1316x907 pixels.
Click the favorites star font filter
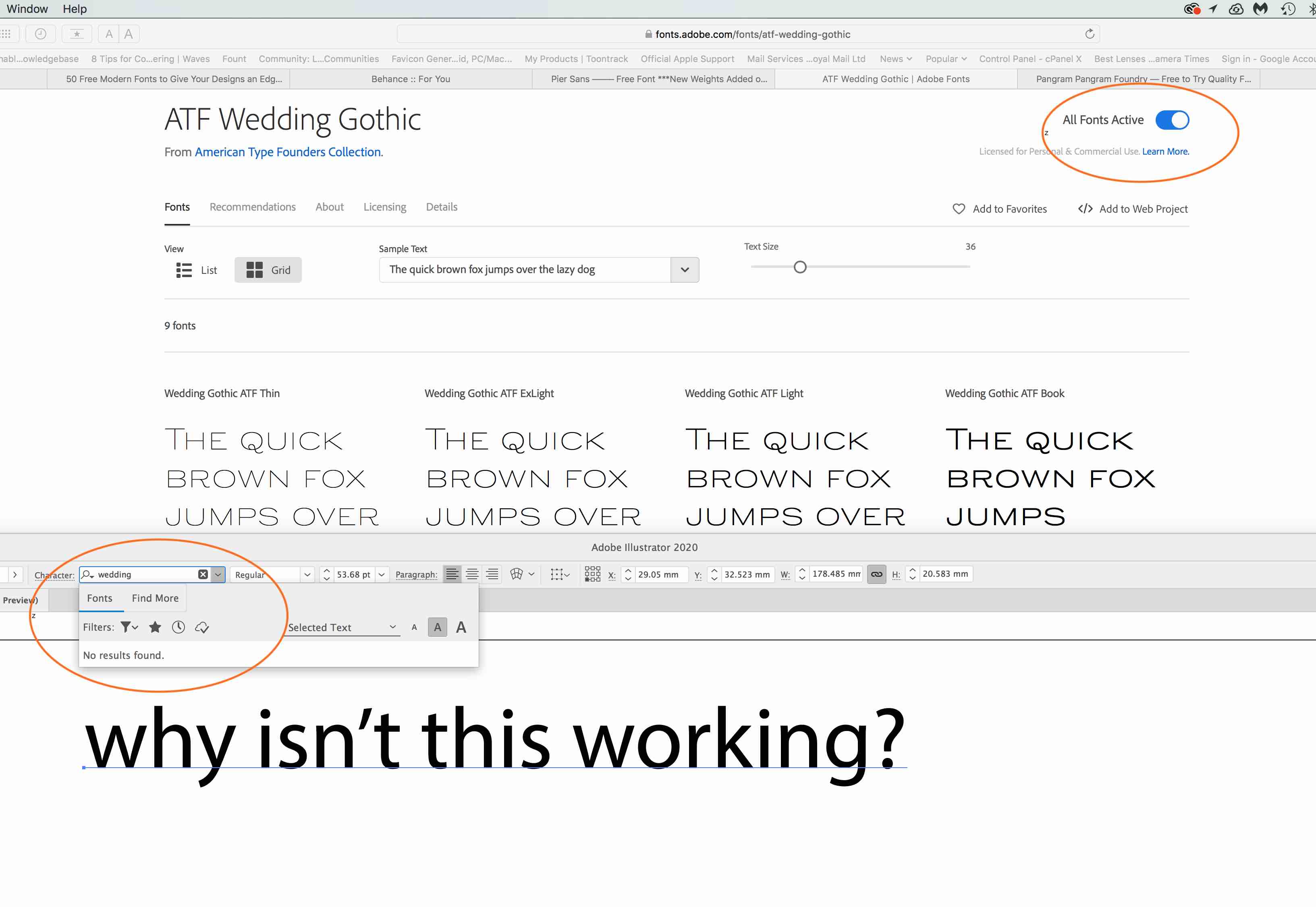click(x=155, y=627)
